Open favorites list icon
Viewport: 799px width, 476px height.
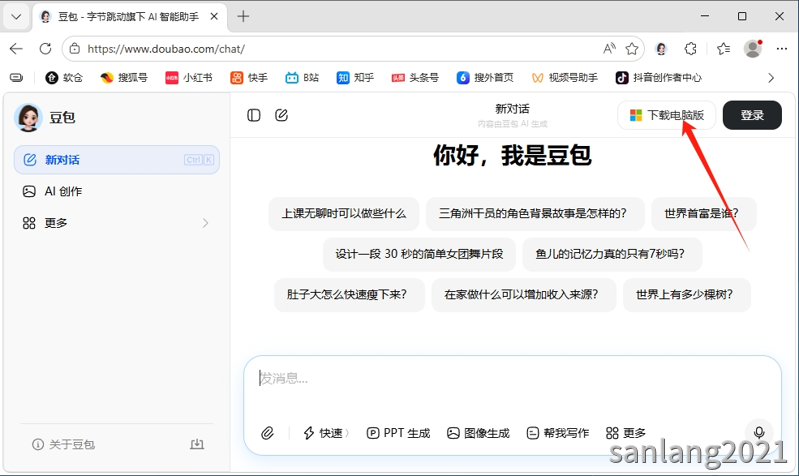point(723,49)
